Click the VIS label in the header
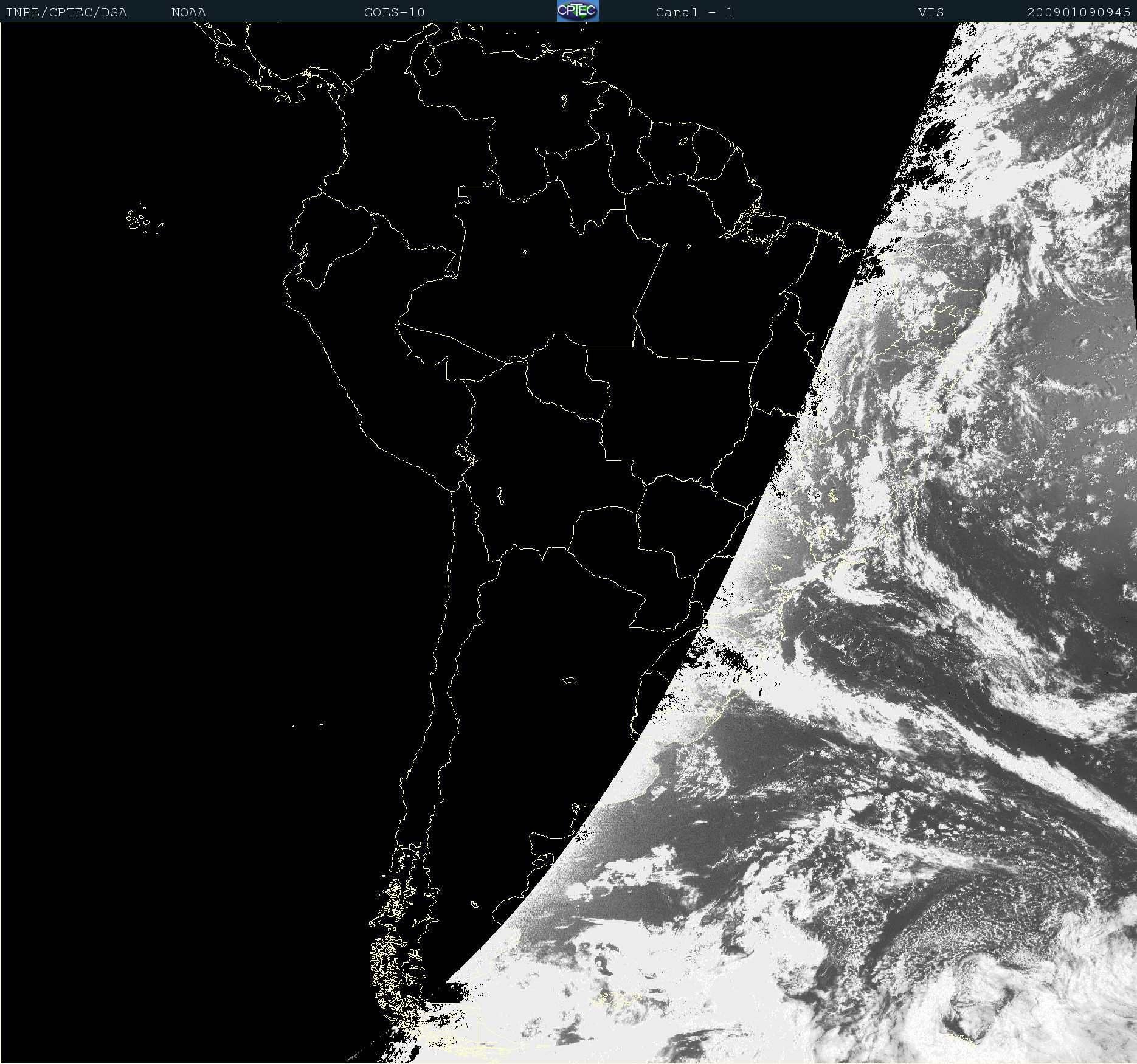The image size is (1137, 1064). pyautogui.click(x=931, y=12)
